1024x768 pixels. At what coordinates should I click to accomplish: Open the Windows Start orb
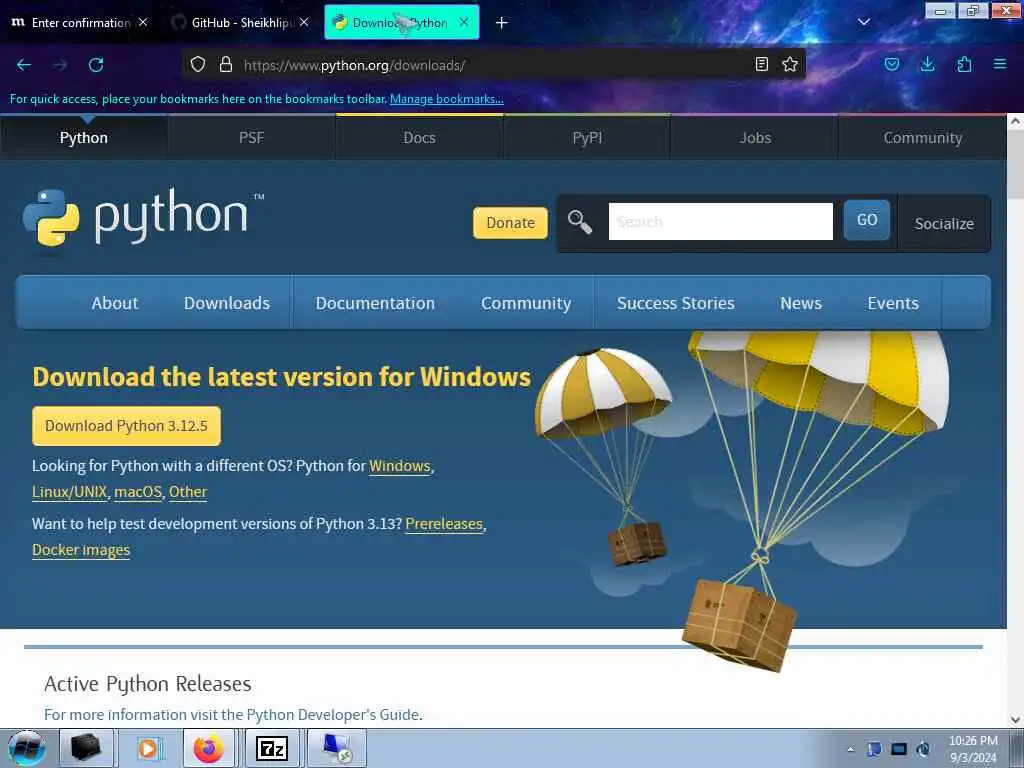pyautogui.click(x=27, y=748)
